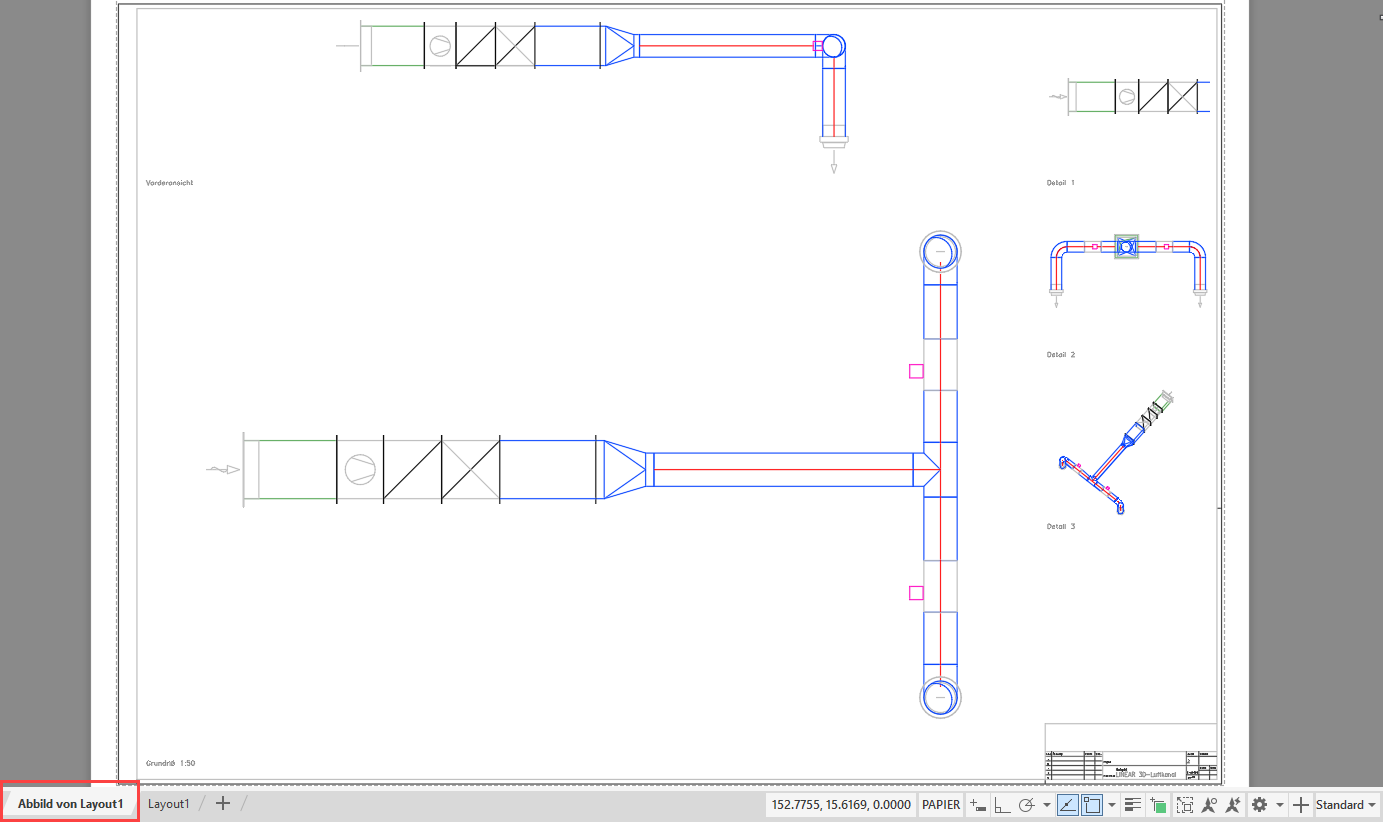Click selection cycling dashed-box icon
The height and width of the screenshot is (822, 1383).
[x=1185, y=804]
